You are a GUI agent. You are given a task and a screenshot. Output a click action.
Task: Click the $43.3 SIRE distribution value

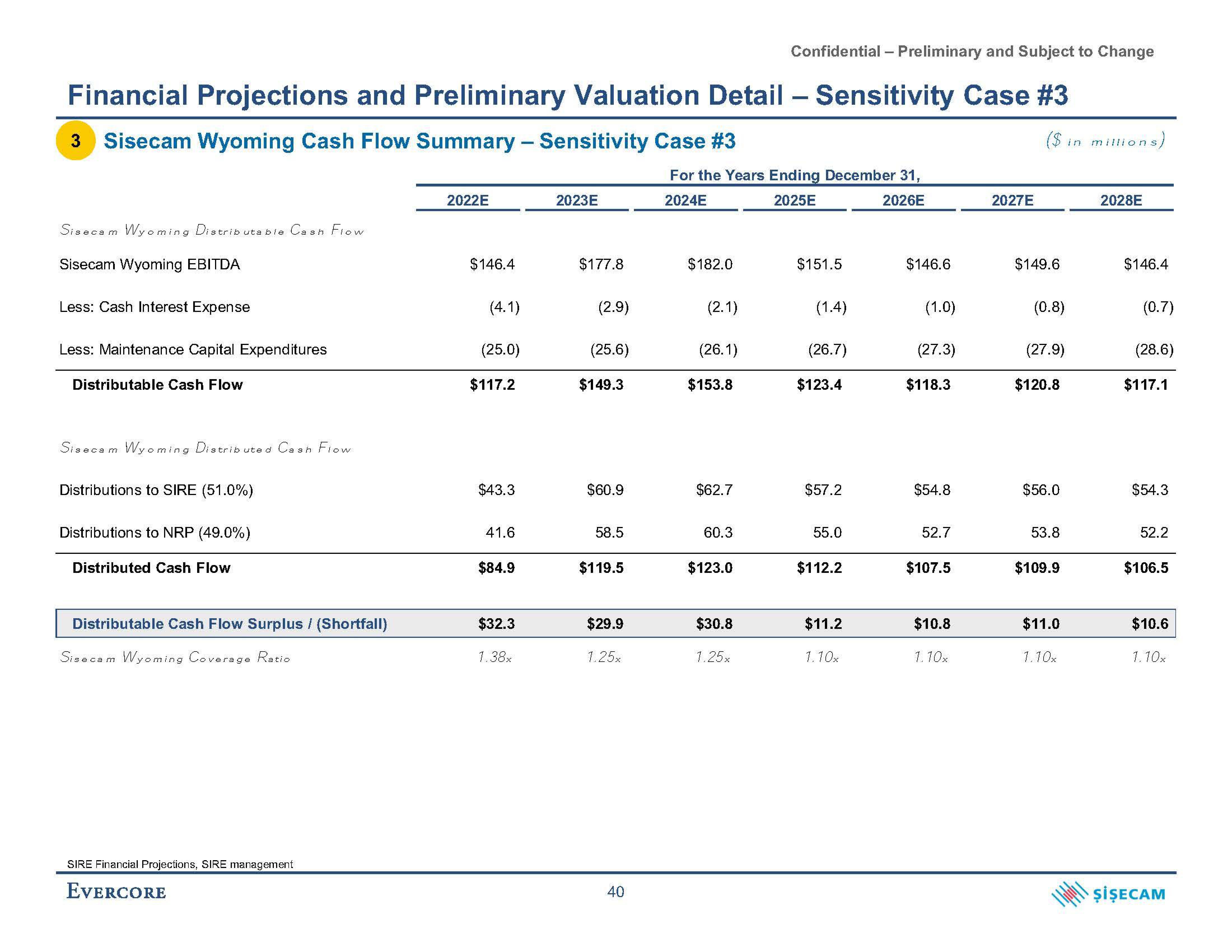pos(496,490)
